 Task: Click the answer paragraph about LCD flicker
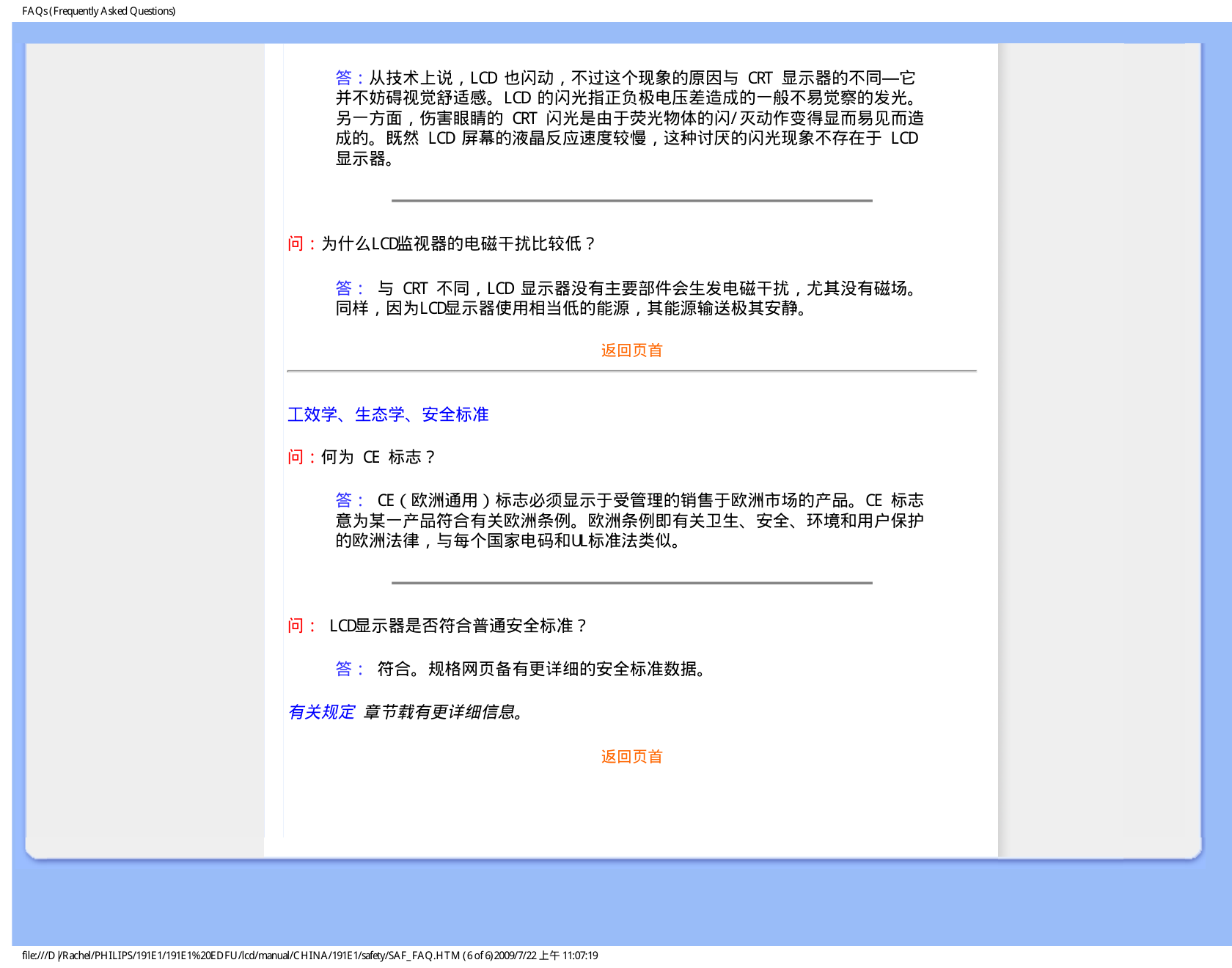(629, 118)
